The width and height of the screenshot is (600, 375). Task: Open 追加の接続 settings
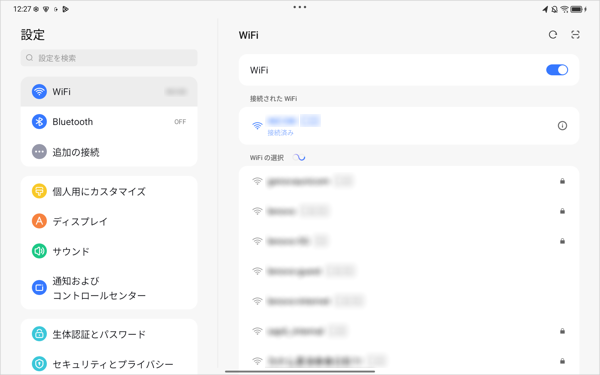(109, 152)
